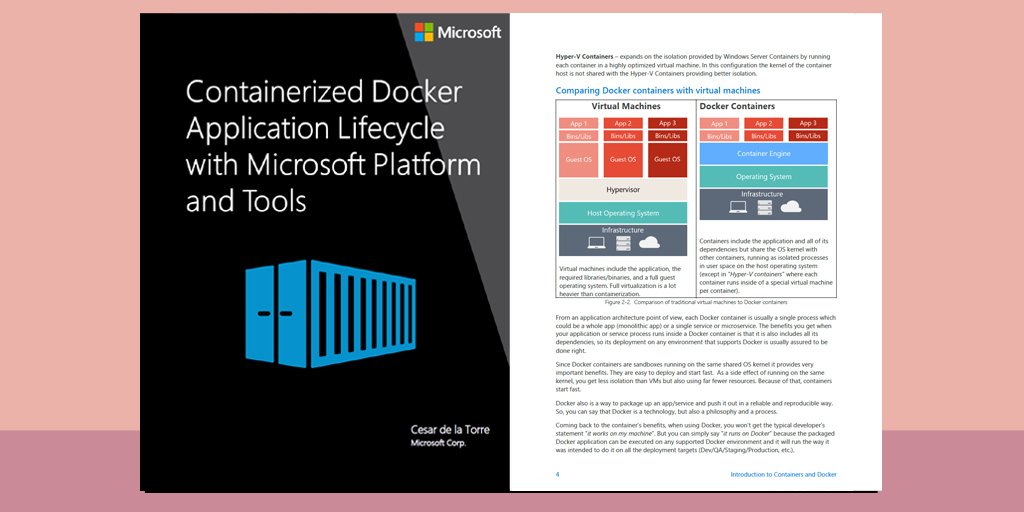Click the blue 'Container Engine' layer
Viewport: 1024px width, 512px height.
coord(763,154)
